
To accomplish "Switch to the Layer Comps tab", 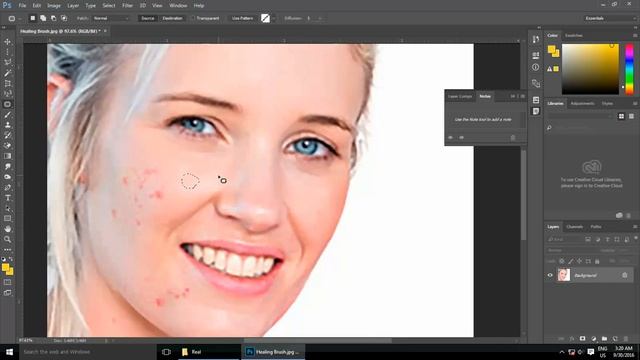I will coord(460,96).
